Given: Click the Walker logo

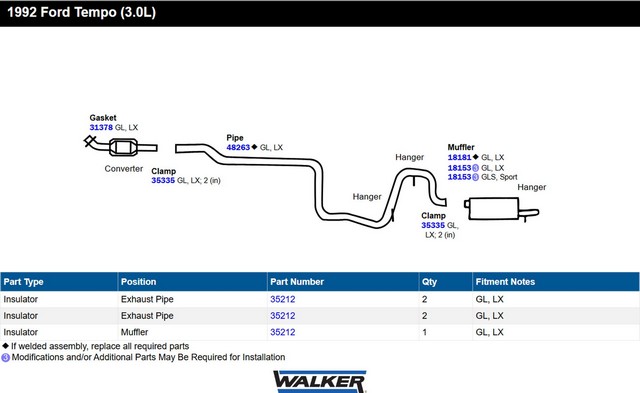Looking at the screenshot, I should [320, 382].
